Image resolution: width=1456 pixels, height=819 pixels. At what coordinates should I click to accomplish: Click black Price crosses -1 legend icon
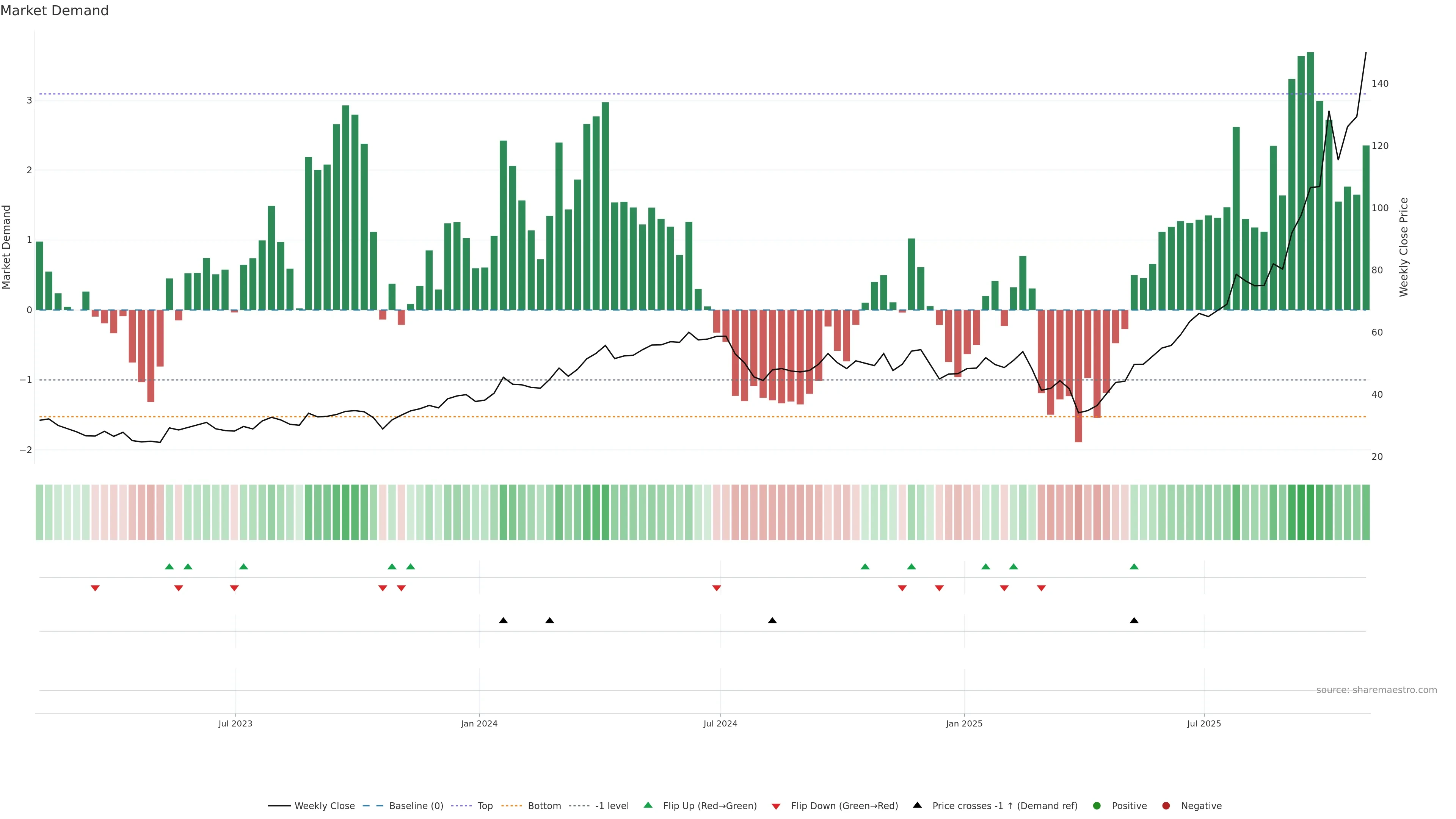coord(917,805)
